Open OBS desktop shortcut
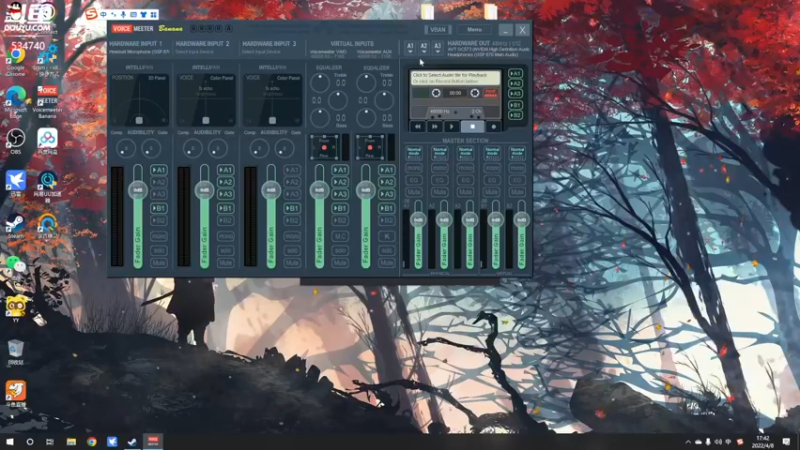Screen dimensions: 800x450 (15, 142)
